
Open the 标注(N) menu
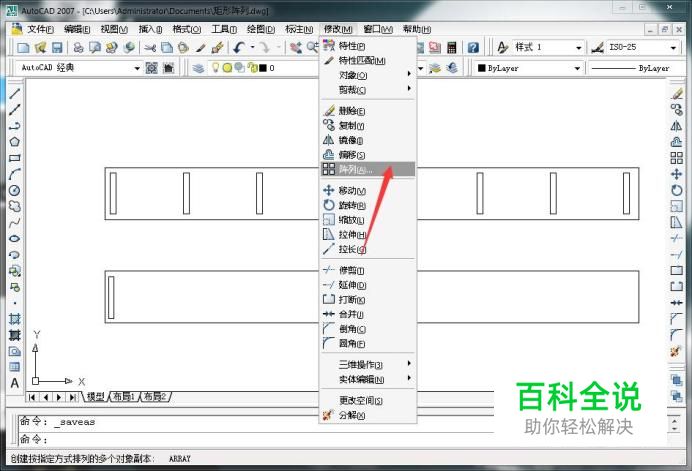[x=299, y=29]
